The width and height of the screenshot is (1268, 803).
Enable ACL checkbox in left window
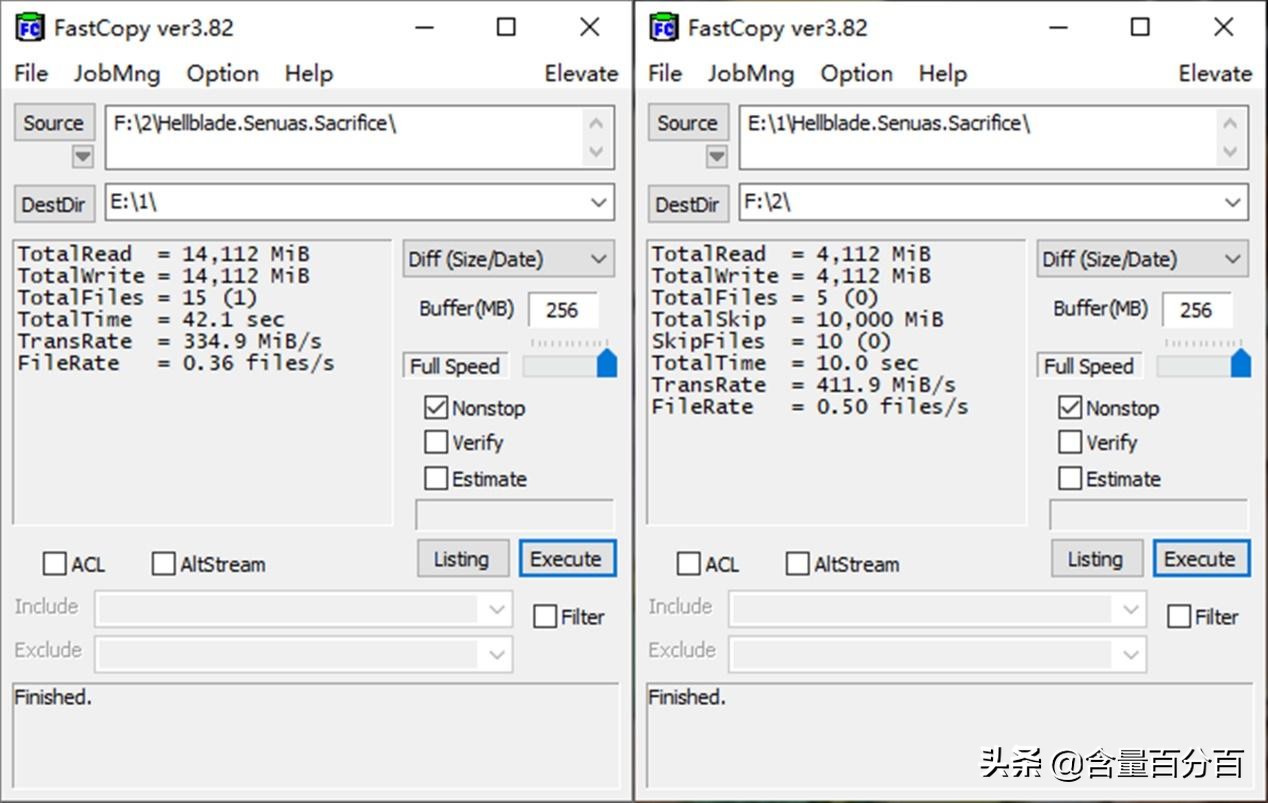pyautogui.click(x=54, y=564)
